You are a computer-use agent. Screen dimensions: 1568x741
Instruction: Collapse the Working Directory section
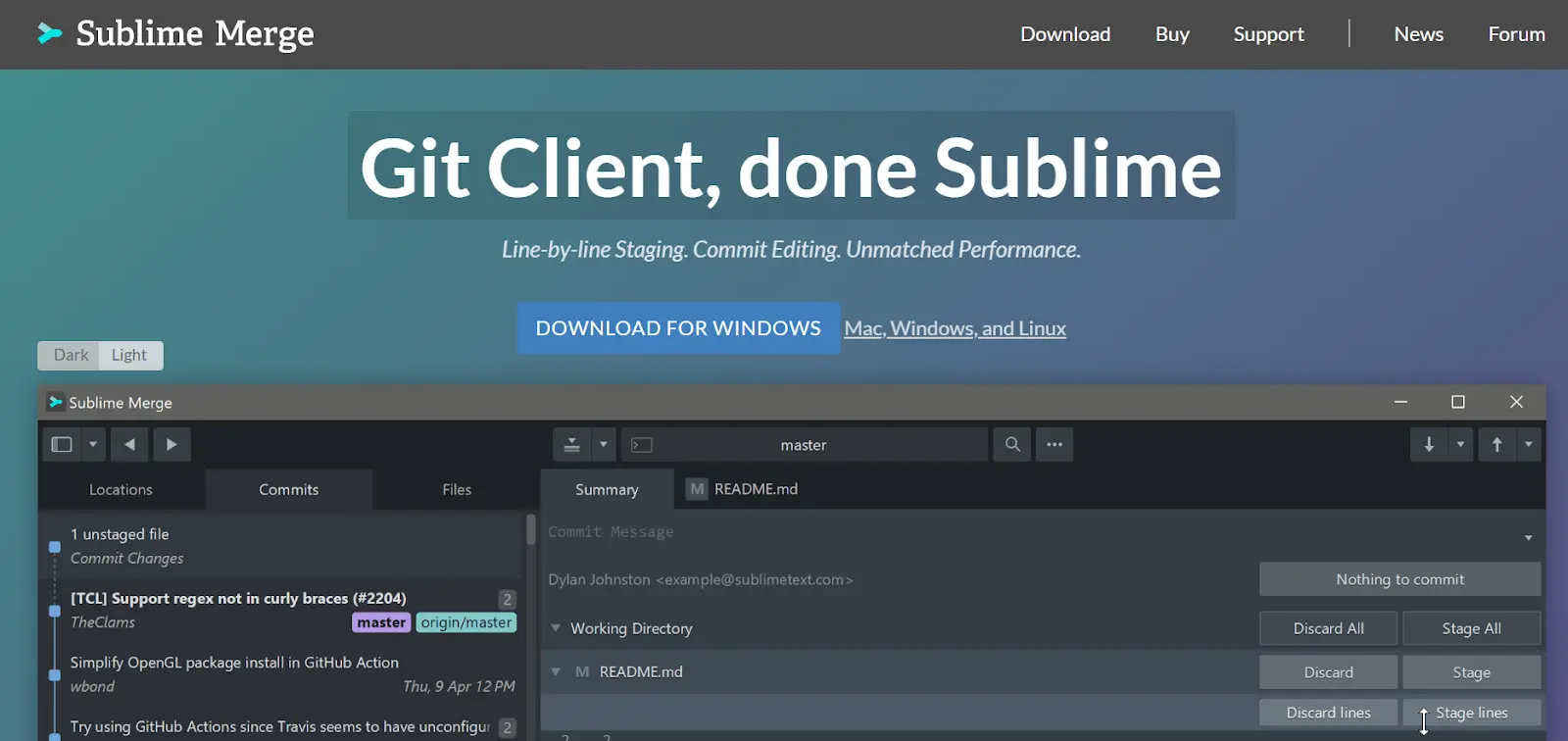(556, 628)
